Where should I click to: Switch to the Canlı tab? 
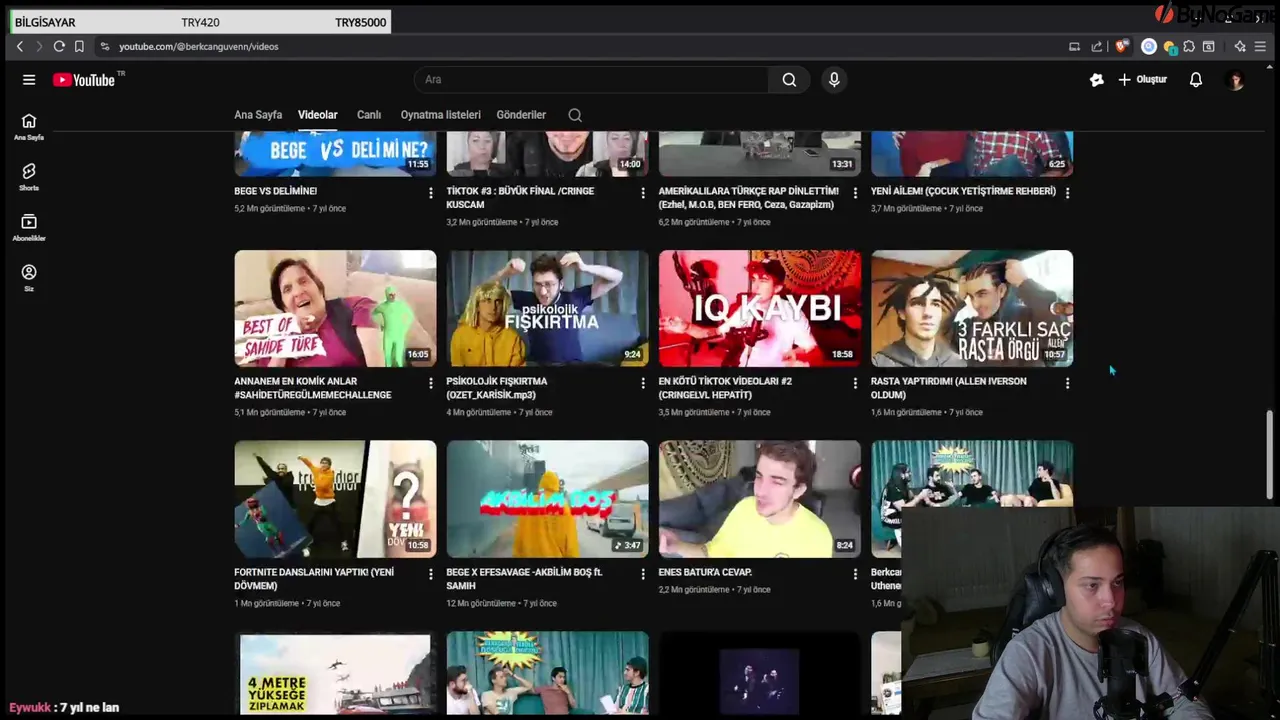click(369, 115)
